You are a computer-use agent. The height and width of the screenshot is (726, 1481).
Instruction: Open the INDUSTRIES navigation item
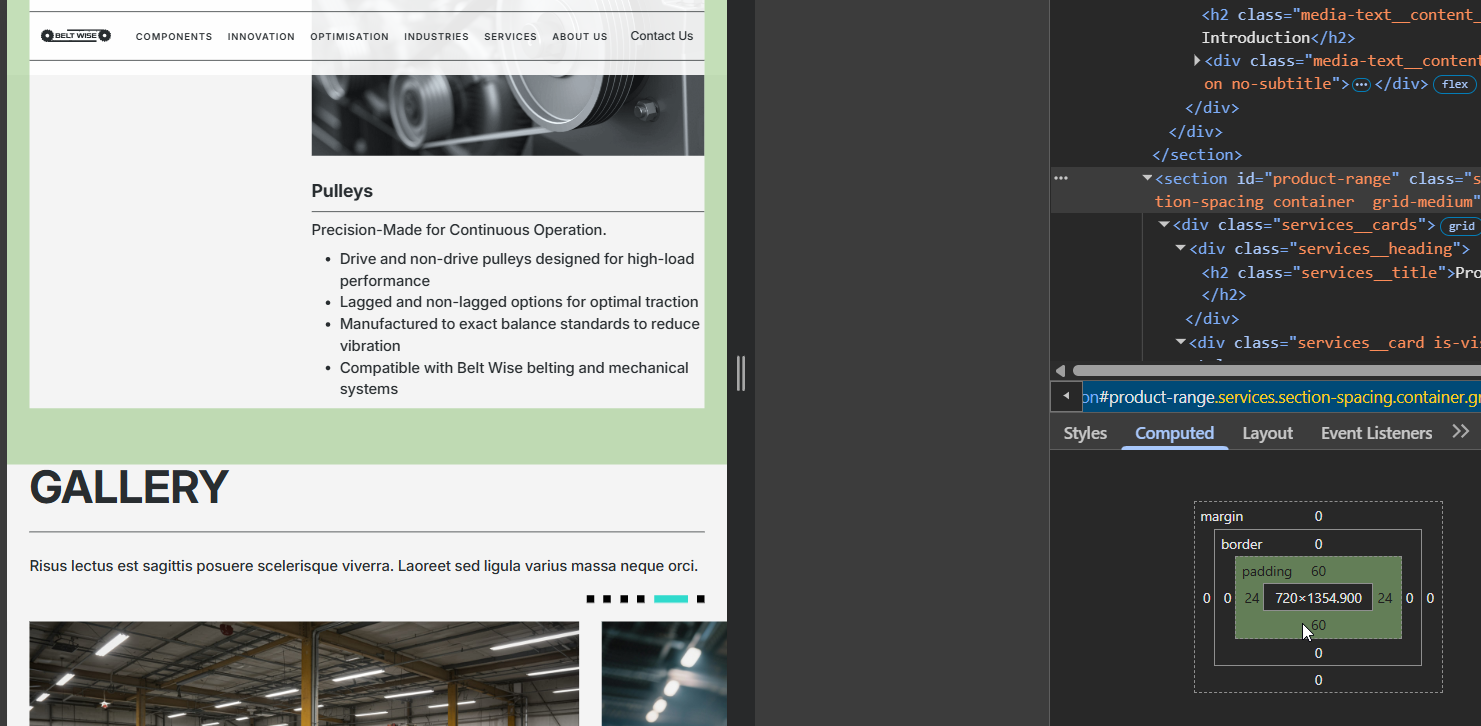coord(436,37)
